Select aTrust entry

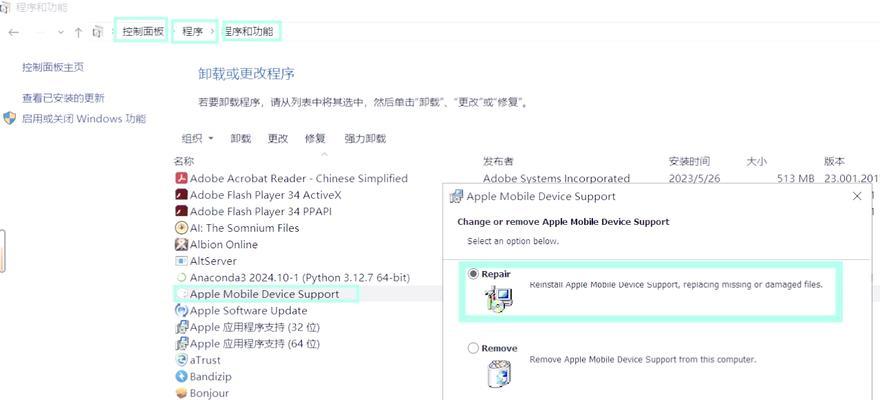click(x=205, y=360)
